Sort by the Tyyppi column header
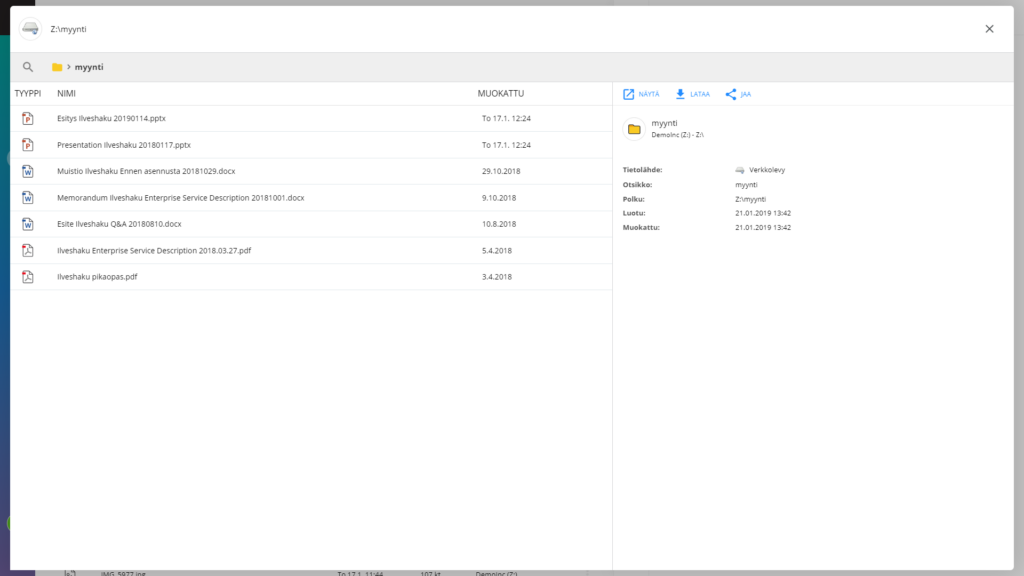This screenshot has height=576, width=1024. (26, 94)
